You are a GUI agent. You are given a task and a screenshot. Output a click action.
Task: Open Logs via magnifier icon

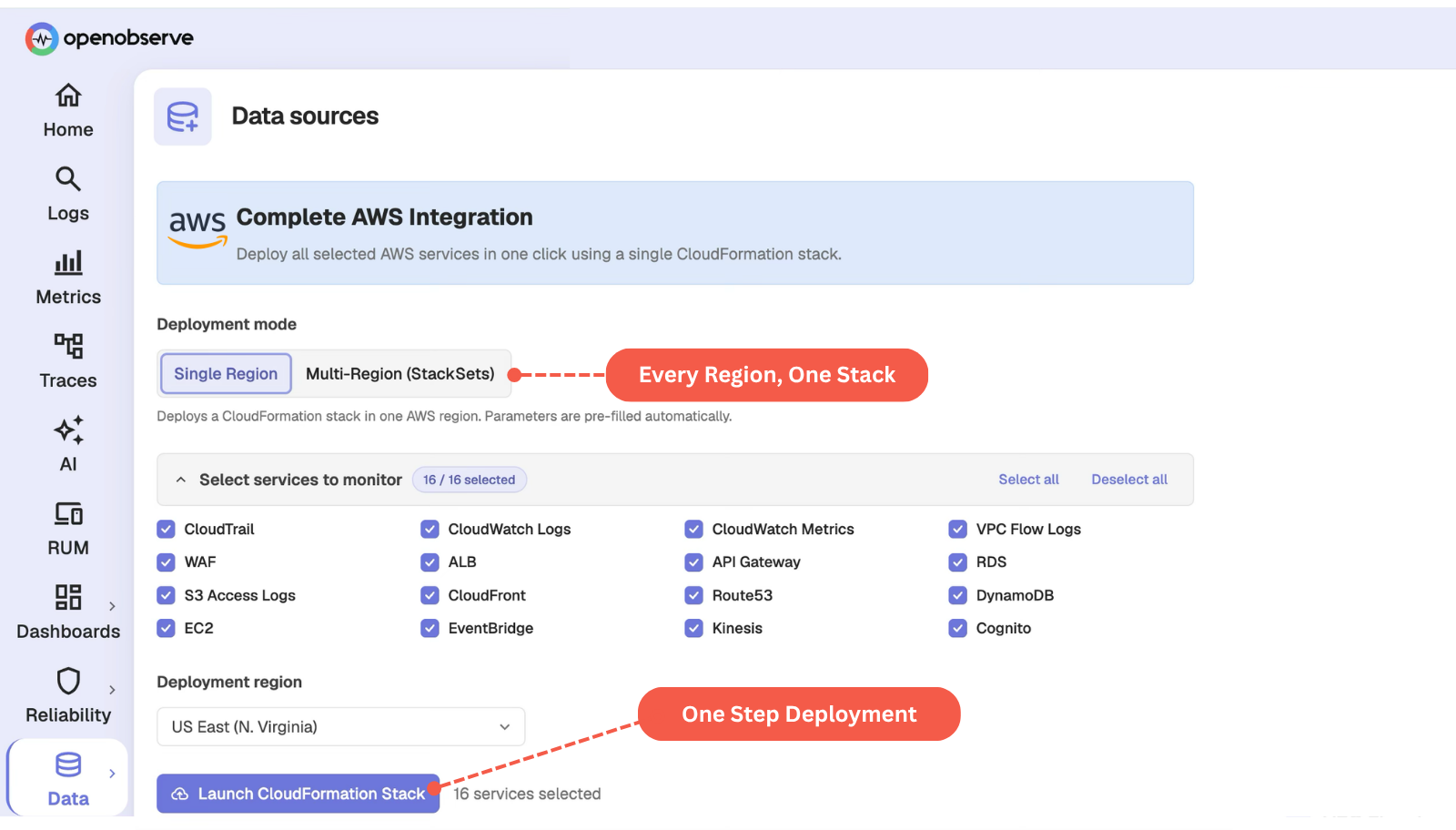click(x=68, y=178)
